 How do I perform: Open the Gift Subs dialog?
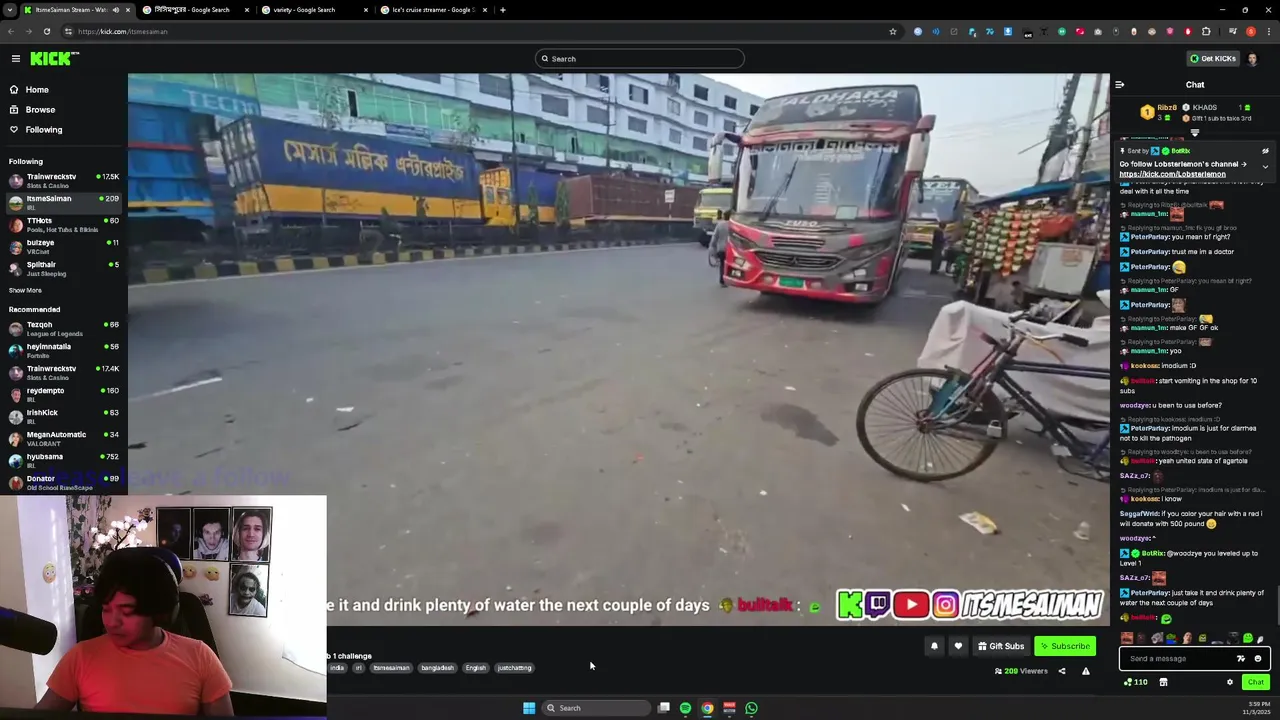pyautogui.click(x=1001, y=646)
